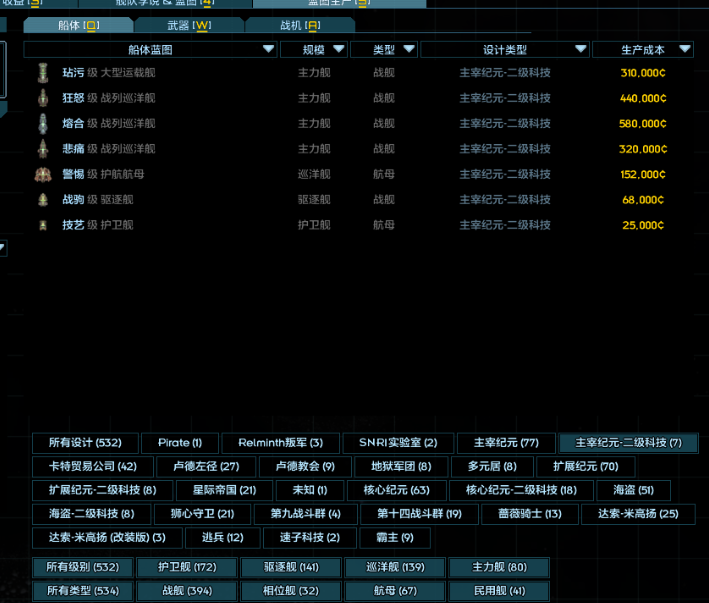Image resolution: width=709 pixels, height=603 pixels.
Task: Click the 580,000 cost value
Action: (x=643, y=123)
